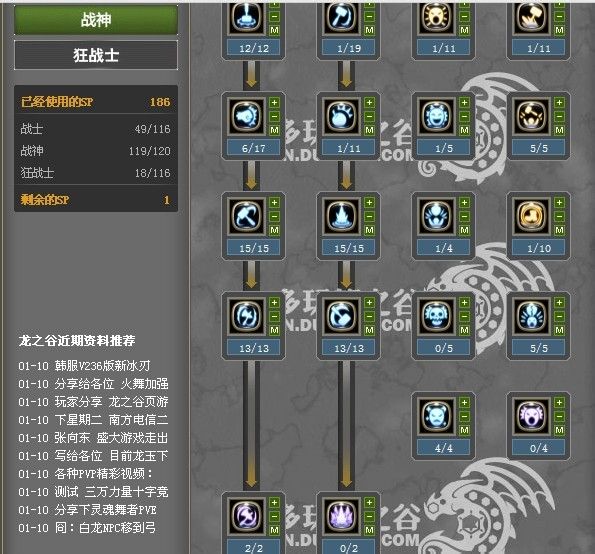Max out the 0/5 skull skill with M
Viewport: 595px width, 554px height.
click(x=464, y=330)
